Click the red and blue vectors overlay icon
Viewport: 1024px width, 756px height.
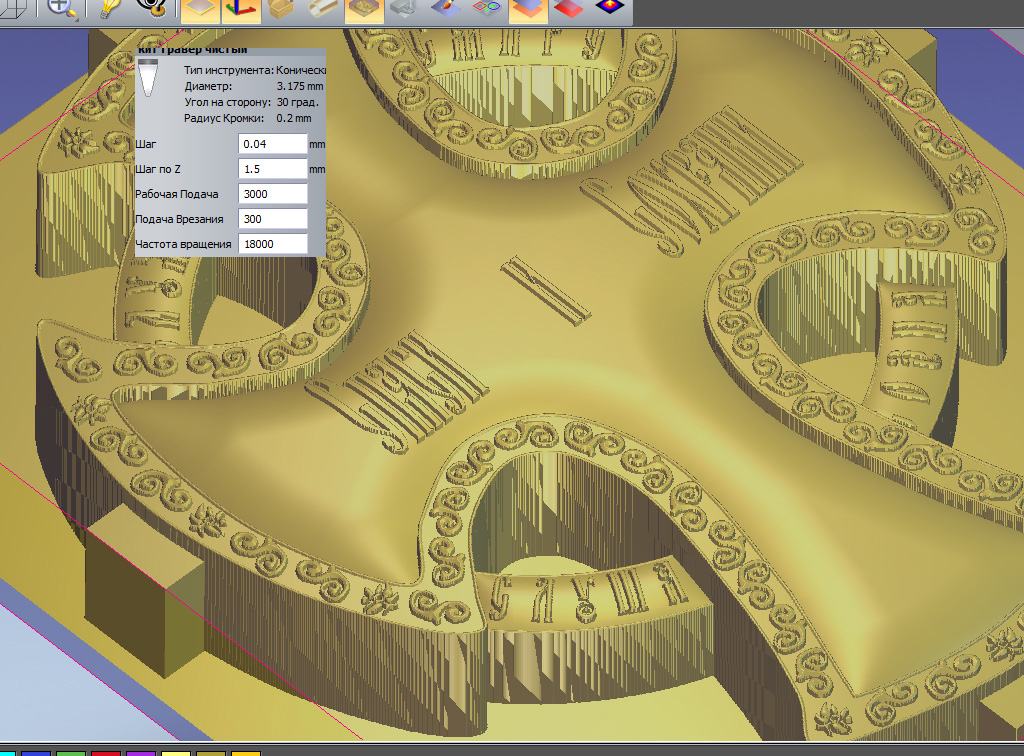[x=487, y=8]
